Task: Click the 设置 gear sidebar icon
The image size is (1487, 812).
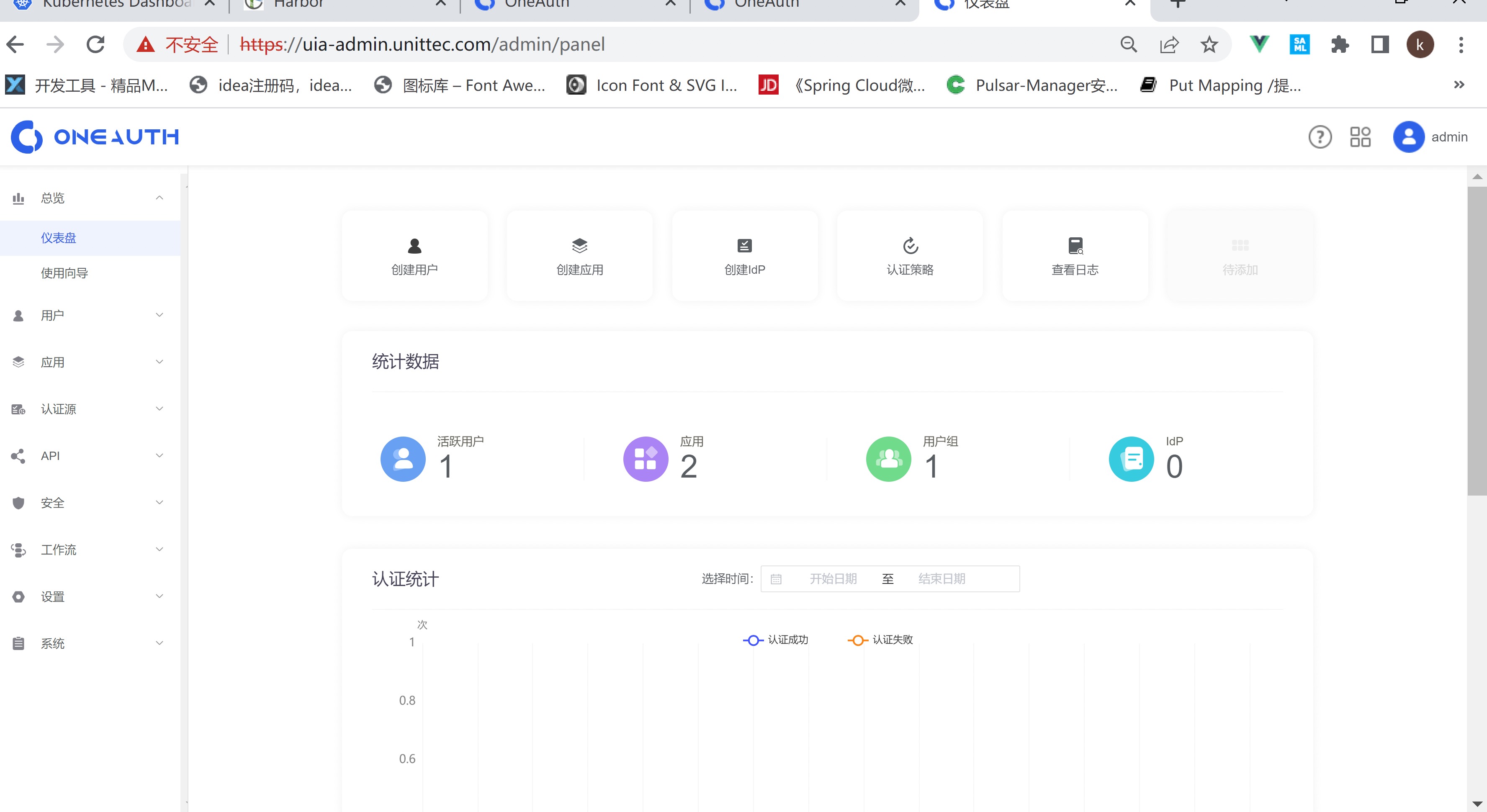Action: 18,597
